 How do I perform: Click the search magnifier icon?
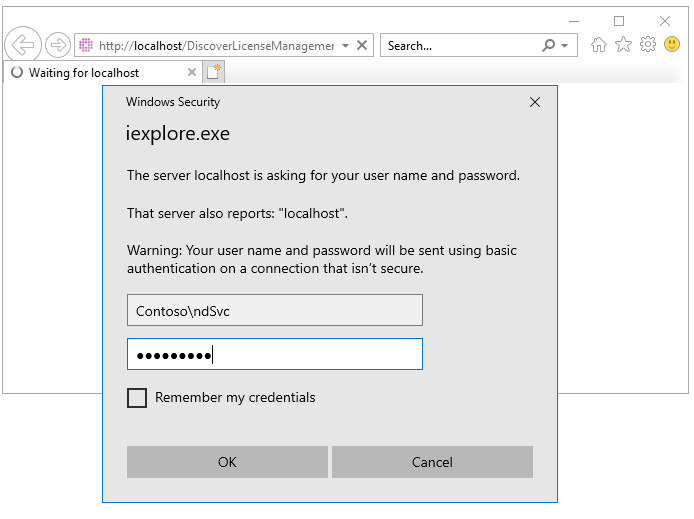click(x=548, y=46)
